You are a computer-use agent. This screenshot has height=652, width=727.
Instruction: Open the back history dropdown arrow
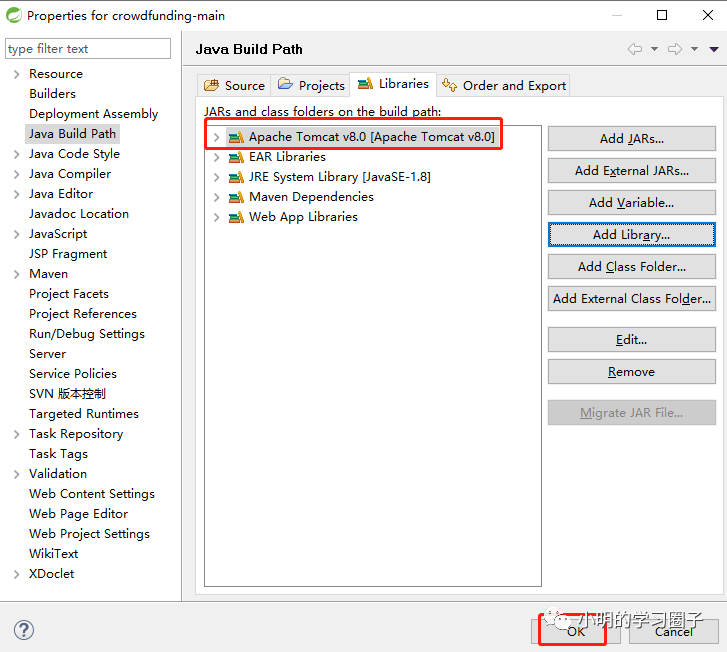tap(654, 49)
